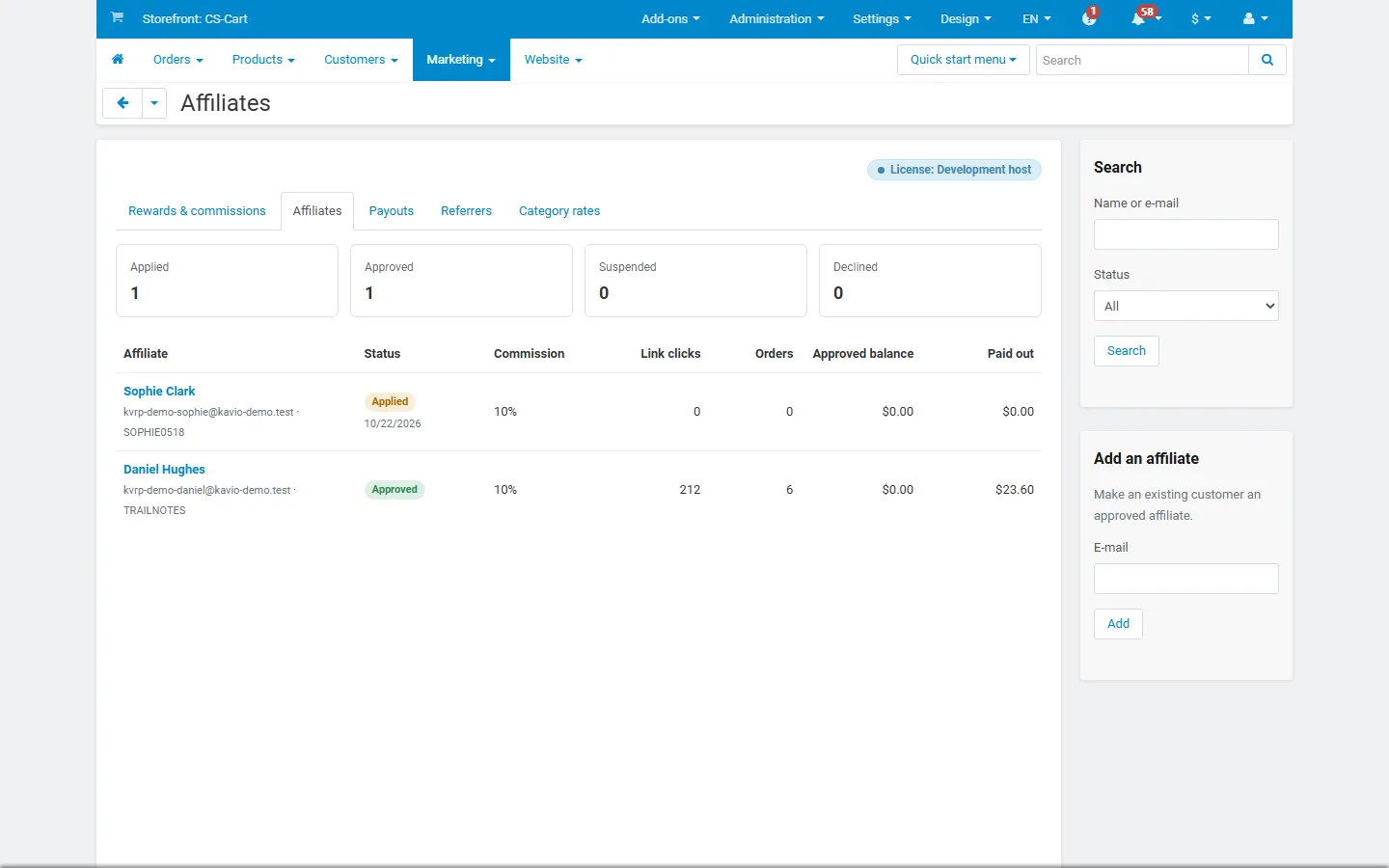Open the dropdown next to back arrow
Screen dimensions: 1389x868
[x=154, y=103]
